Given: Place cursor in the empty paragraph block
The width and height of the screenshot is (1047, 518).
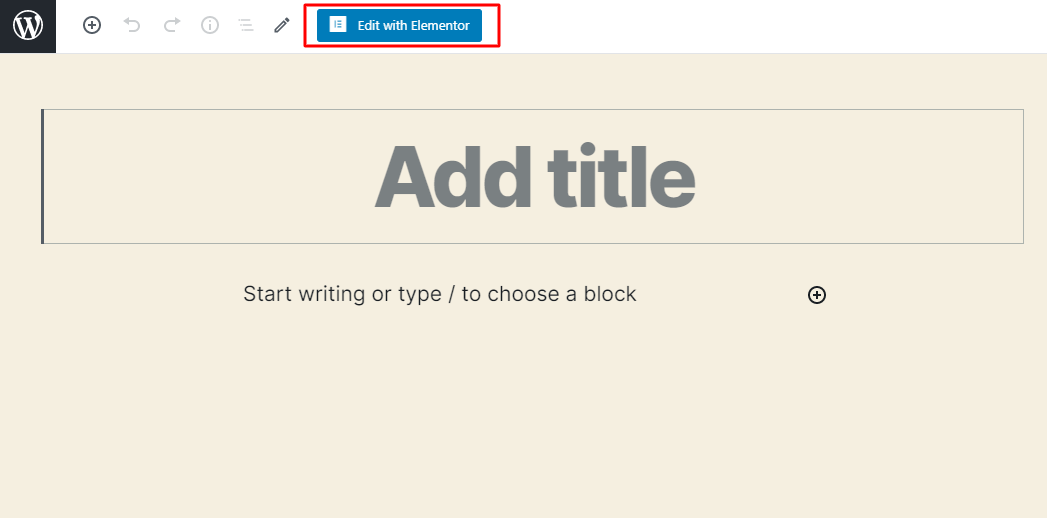Looking at the screenshot, I should pyautogui.click(x=439, y=294).
